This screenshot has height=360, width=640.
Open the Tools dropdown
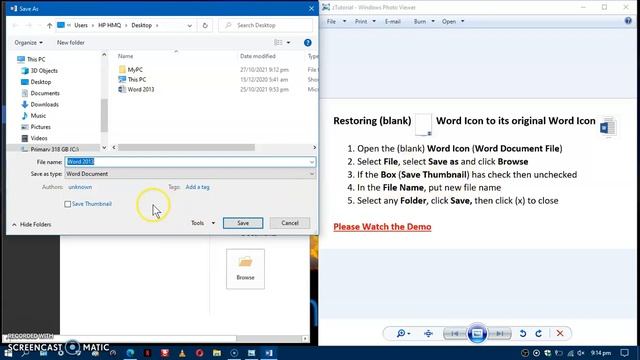pyautogui.click(x=203, y=223)
